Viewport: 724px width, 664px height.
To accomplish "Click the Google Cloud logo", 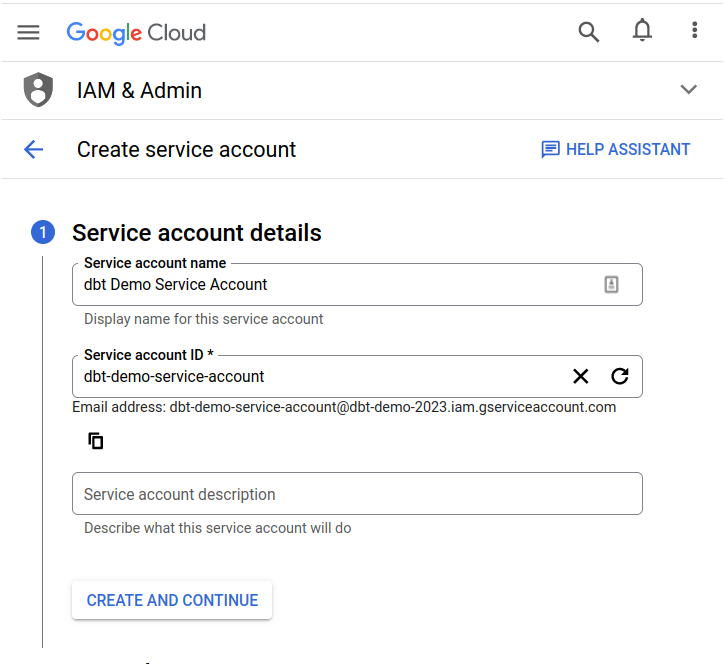I will pyautogui.click(x=136, y=32).
